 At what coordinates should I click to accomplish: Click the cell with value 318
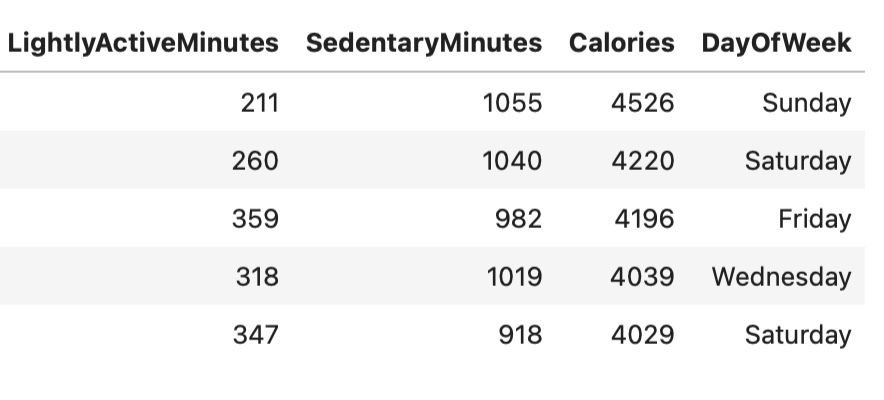pos(257,277)
